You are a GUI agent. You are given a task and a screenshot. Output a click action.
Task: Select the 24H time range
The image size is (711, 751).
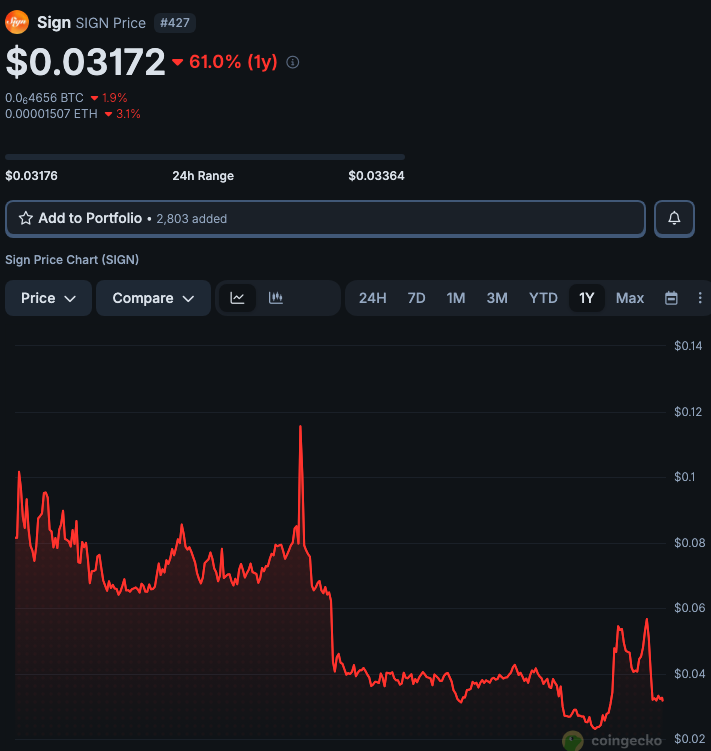(373, 298)
